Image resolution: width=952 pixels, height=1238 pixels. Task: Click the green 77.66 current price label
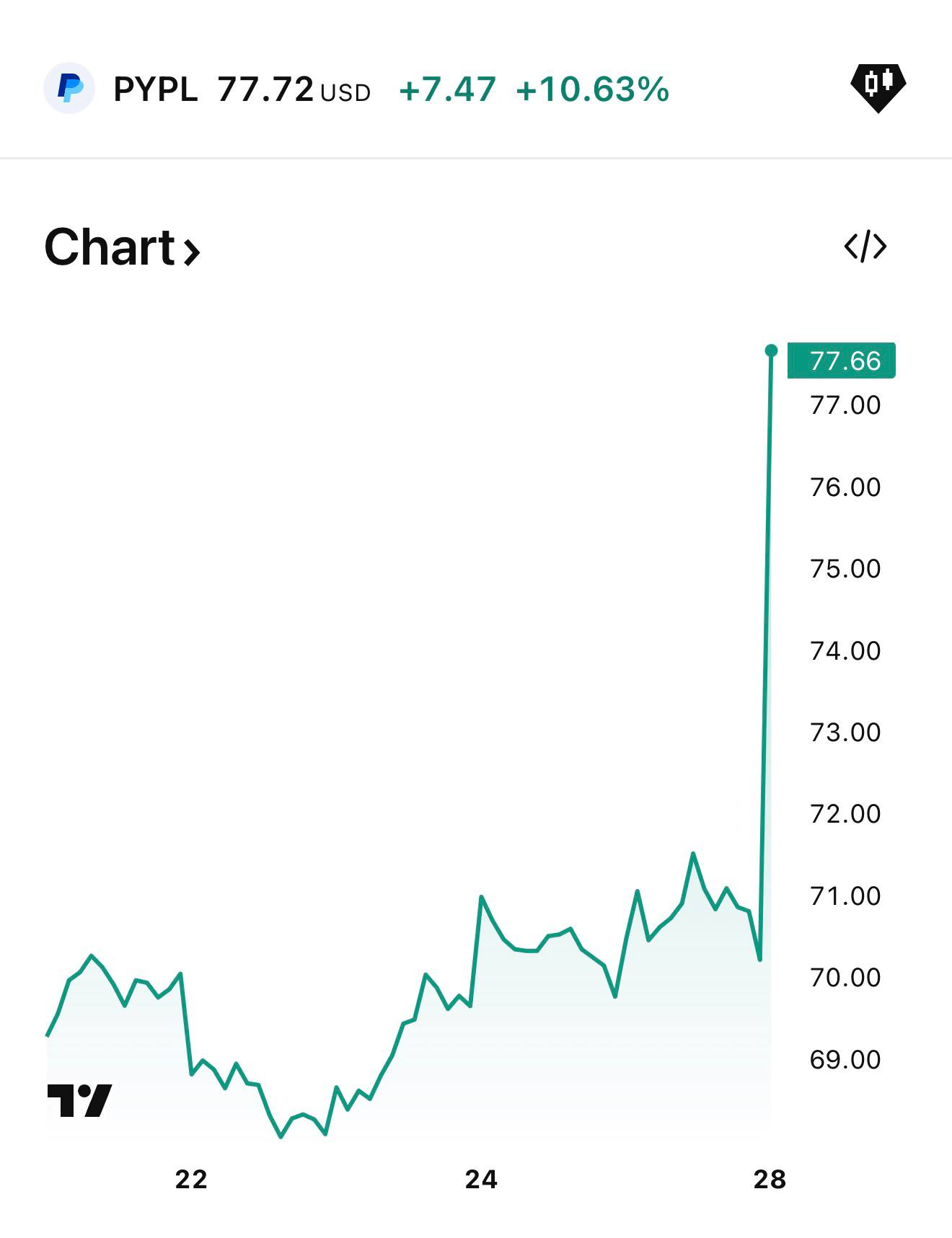[841, 361]
